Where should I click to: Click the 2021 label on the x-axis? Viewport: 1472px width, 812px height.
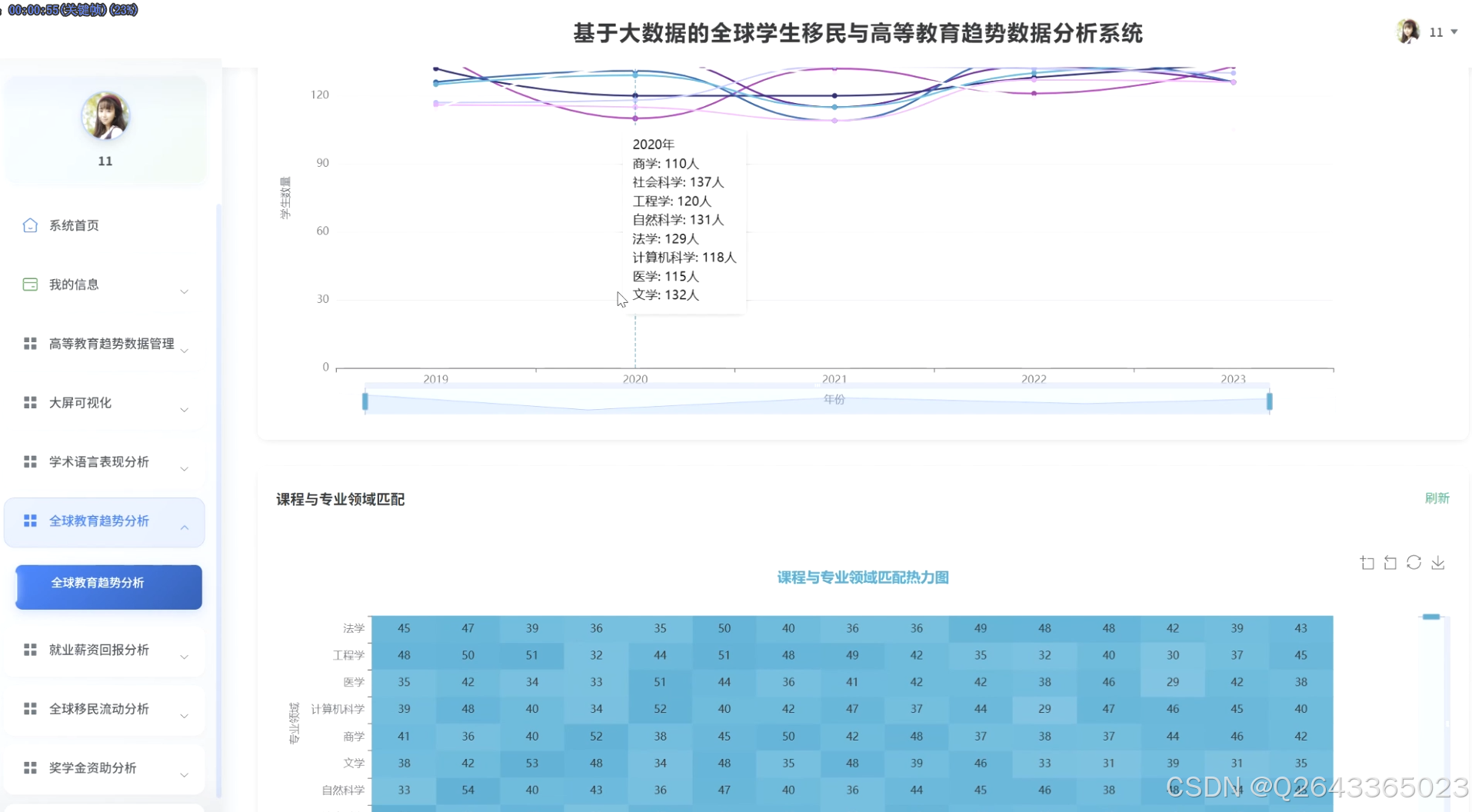(834, 379)
